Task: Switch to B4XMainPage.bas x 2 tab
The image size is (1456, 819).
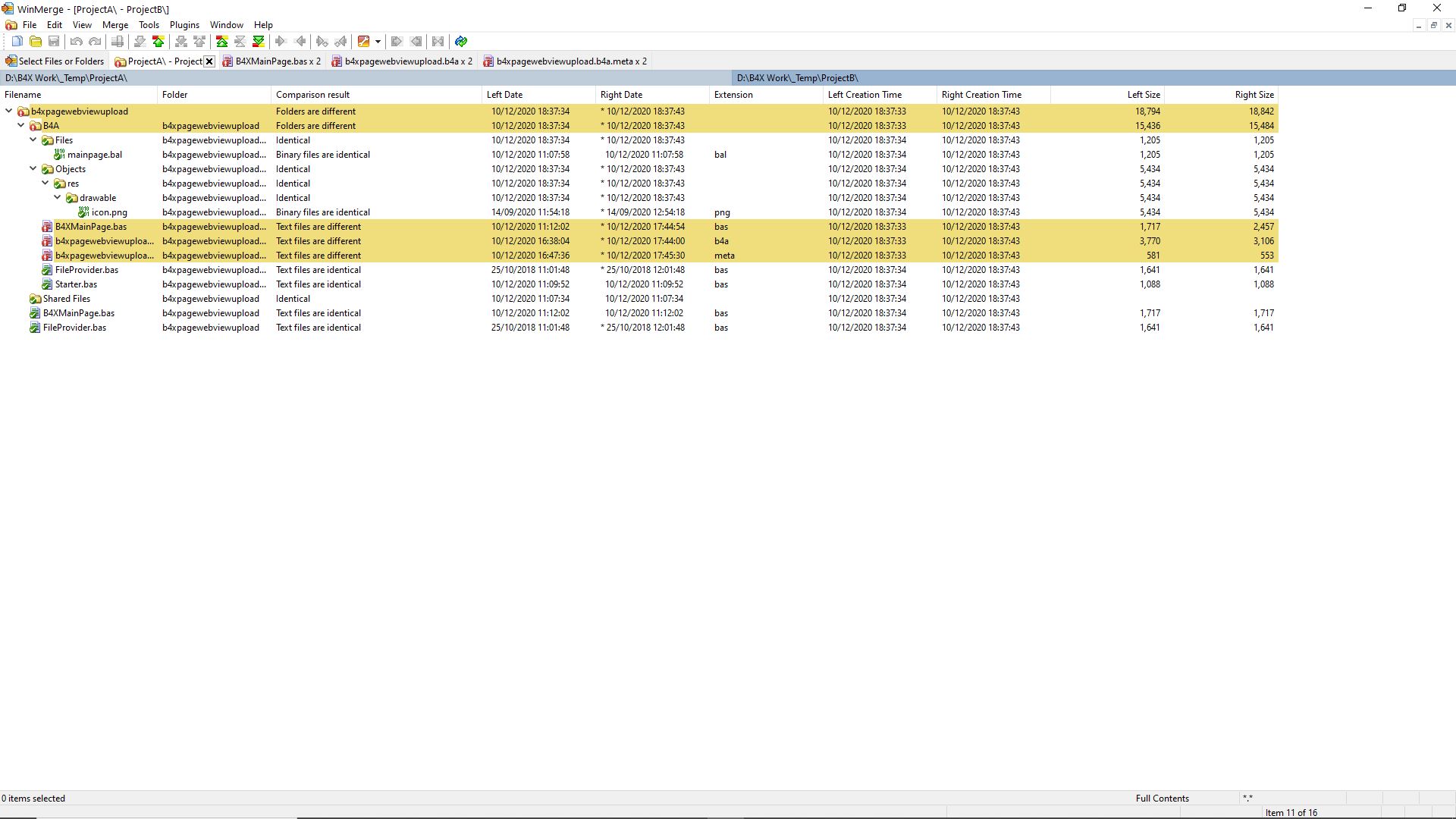Action: coord(277,61)
